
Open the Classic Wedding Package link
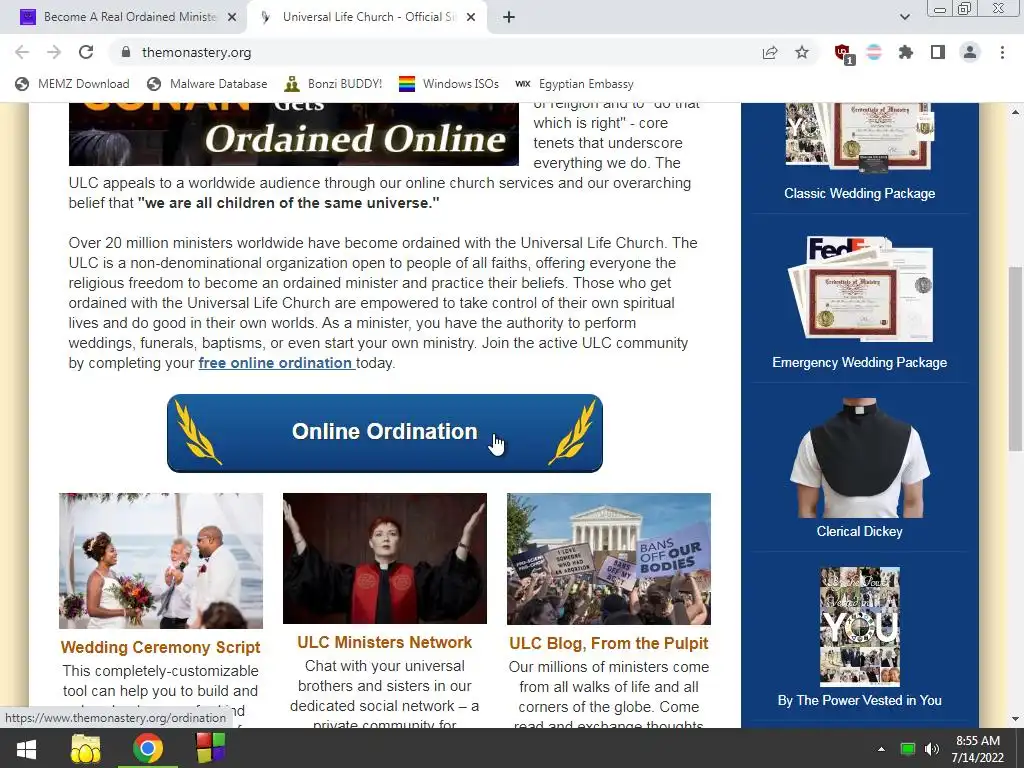tap(859, 193)
